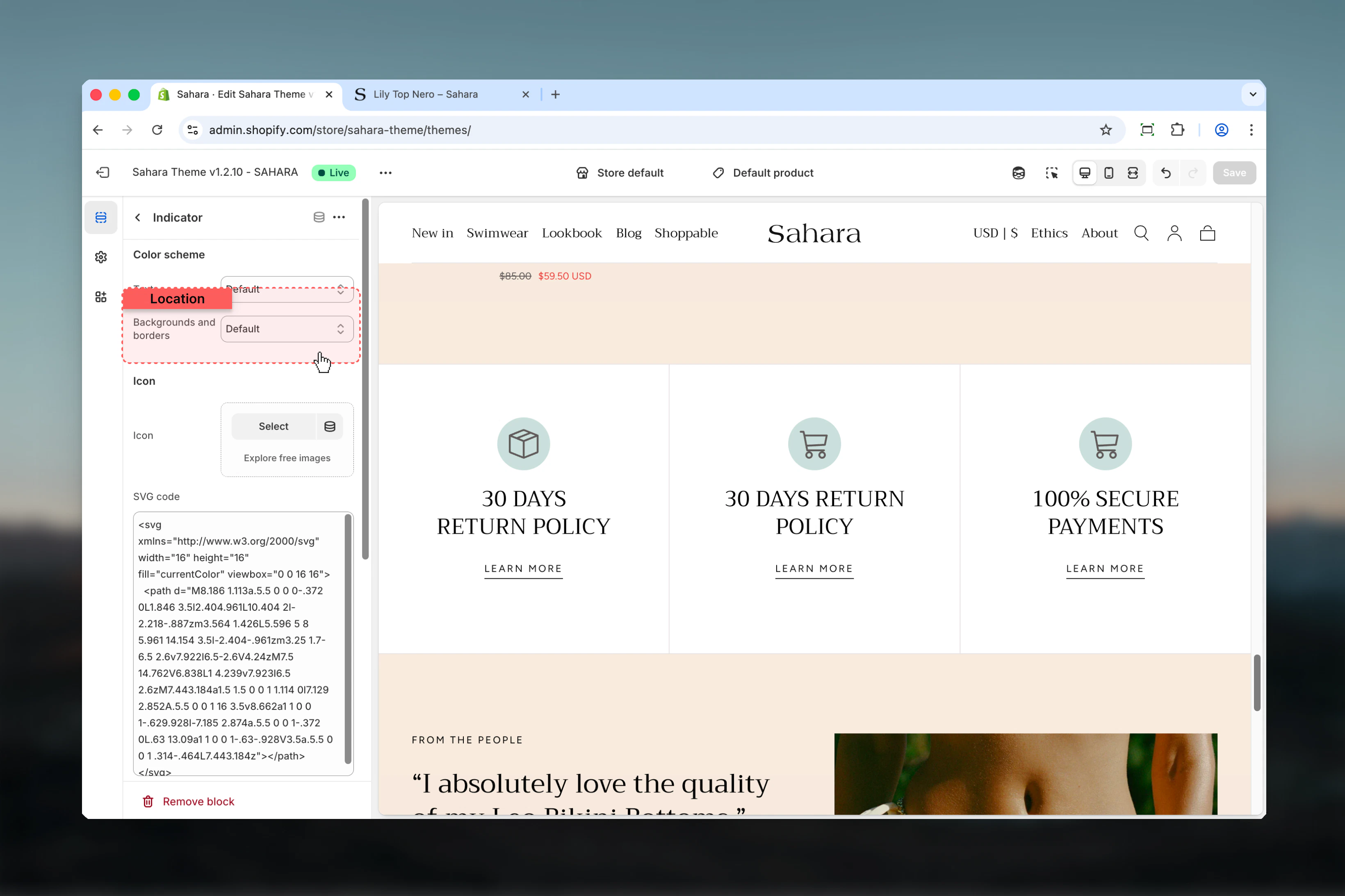Switch to fullscreen preview

pyautogui.click(x=1132, y=173)
